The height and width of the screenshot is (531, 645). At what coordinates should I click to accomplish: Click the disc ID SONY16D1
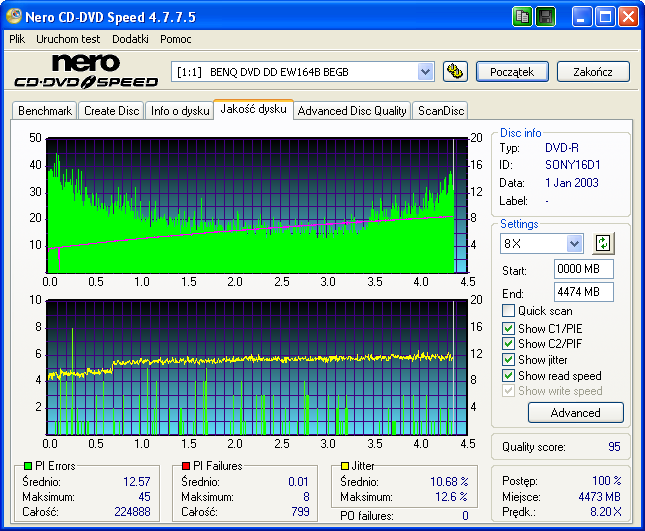[x=573, y=165]
